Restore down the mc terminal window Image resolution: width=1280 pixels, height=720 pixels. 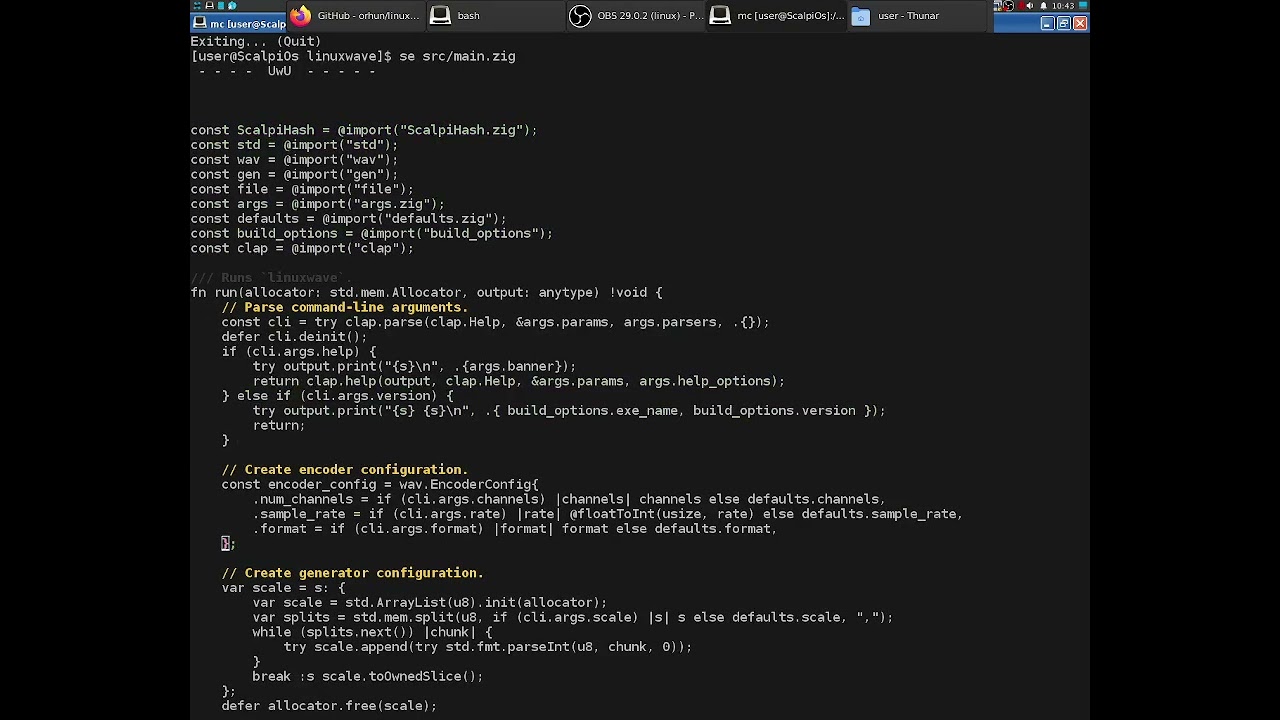(x=1063, y=23)
